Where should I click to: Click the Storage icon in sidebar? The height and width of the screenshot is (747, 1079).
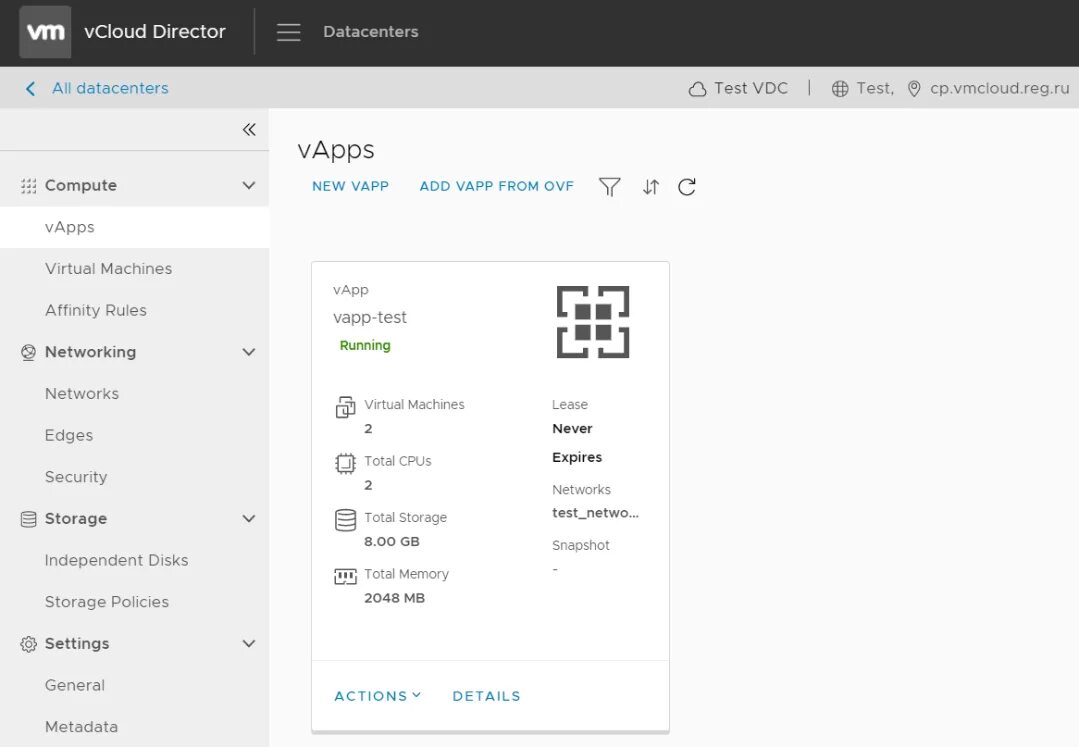point(28,519)
